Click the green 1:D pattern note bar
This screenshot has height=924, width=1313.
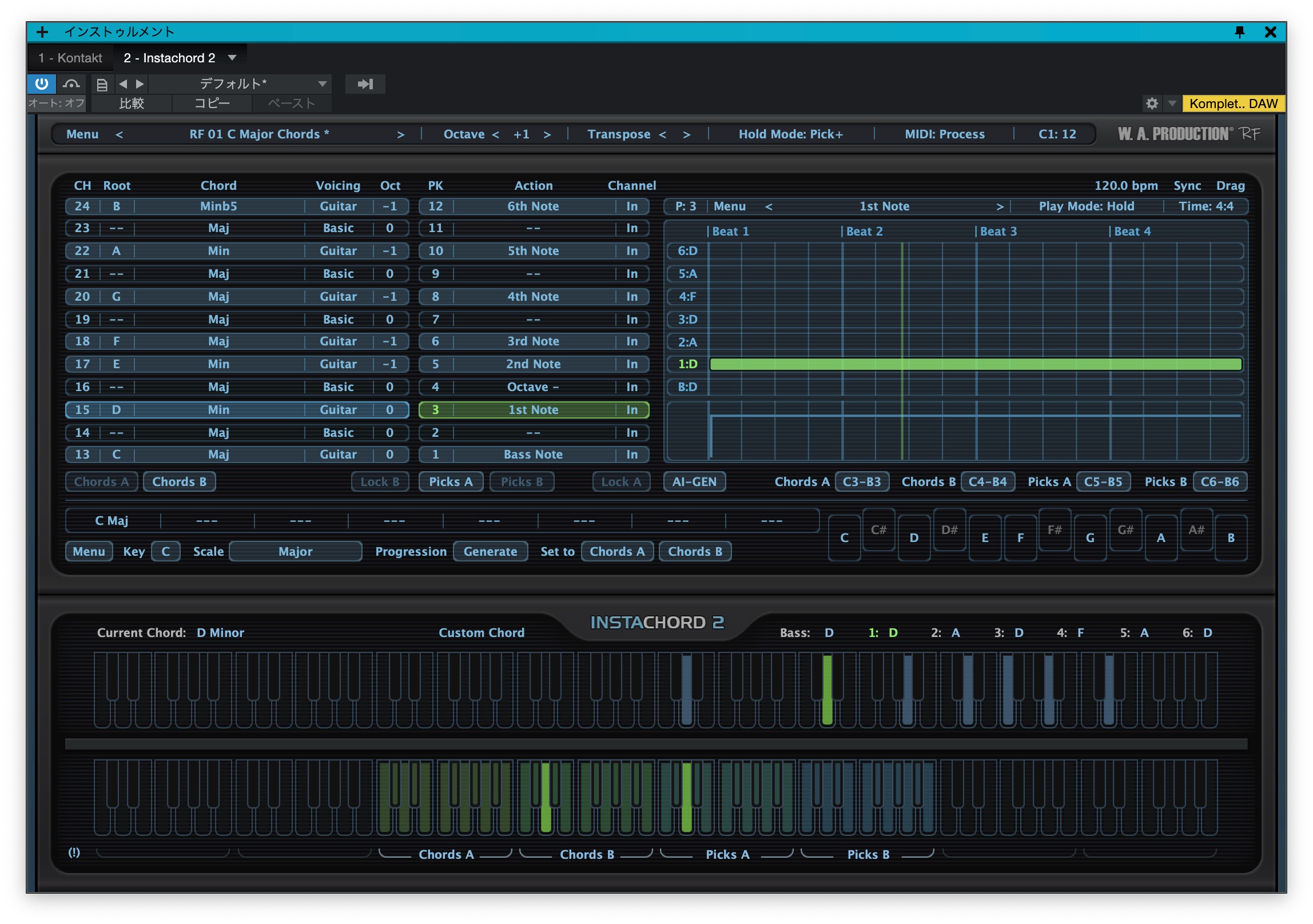[975, 364]
